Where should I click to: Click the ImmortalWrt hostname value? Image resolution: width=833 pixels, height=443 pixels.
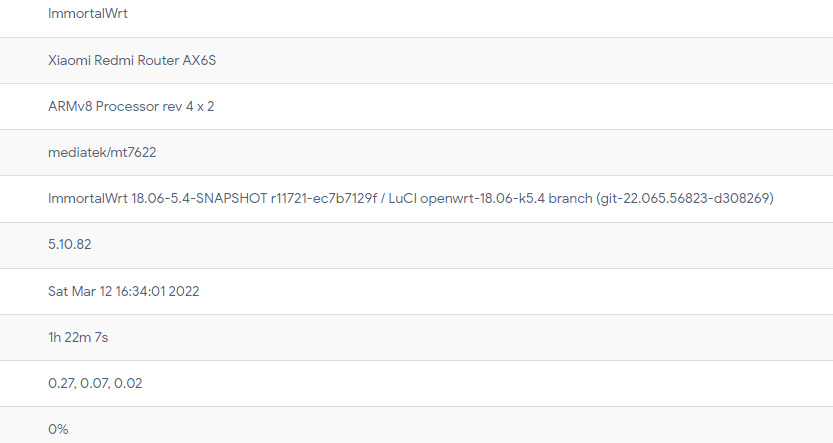pyautogui.click(x=88, y=14)
